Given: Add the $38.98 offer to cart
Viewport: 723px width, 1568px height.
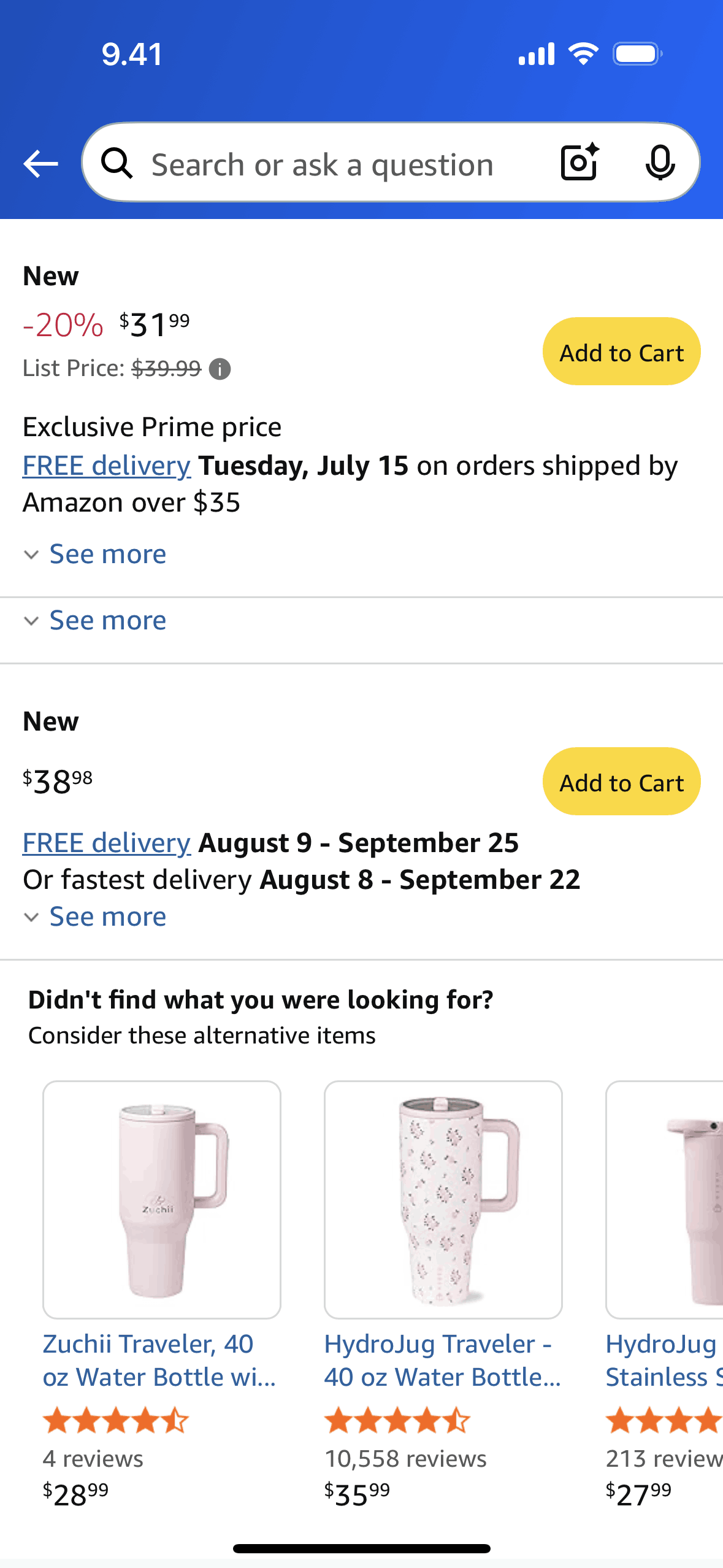Looking at the screenshot, I should (x=621, y=782).
